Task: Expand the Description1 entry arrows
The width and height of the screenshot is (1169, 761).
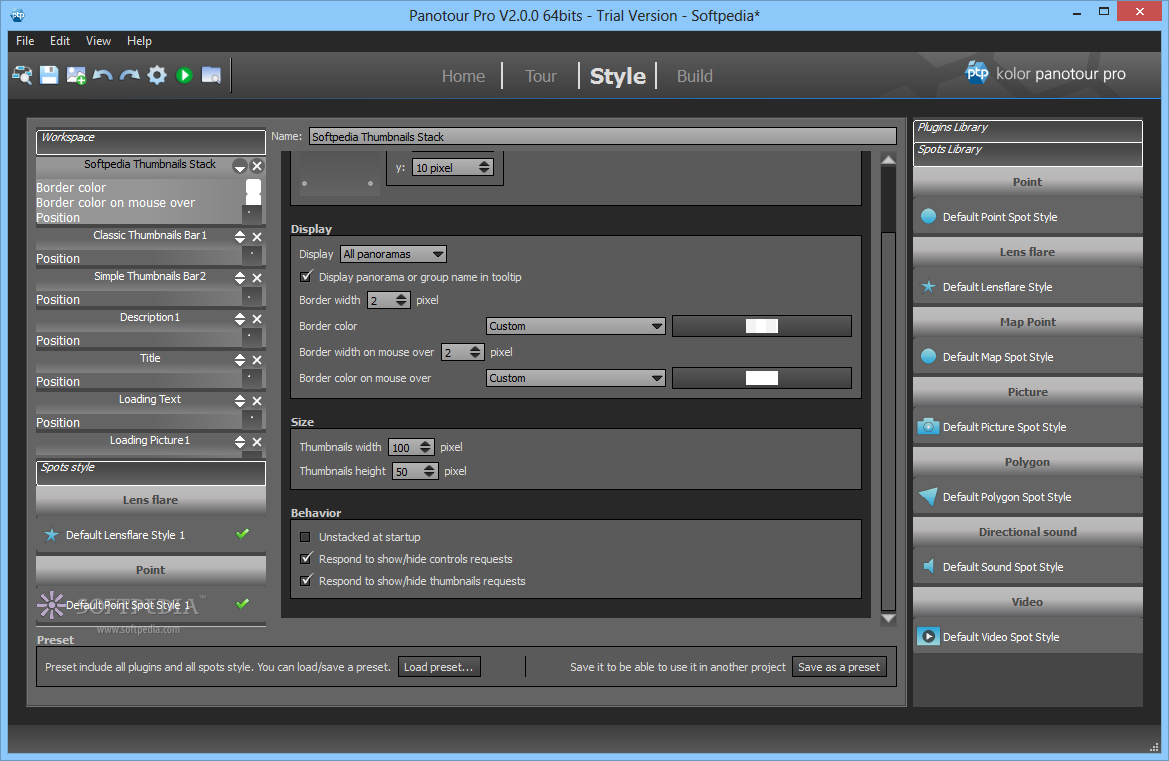Action: [239, 319]
